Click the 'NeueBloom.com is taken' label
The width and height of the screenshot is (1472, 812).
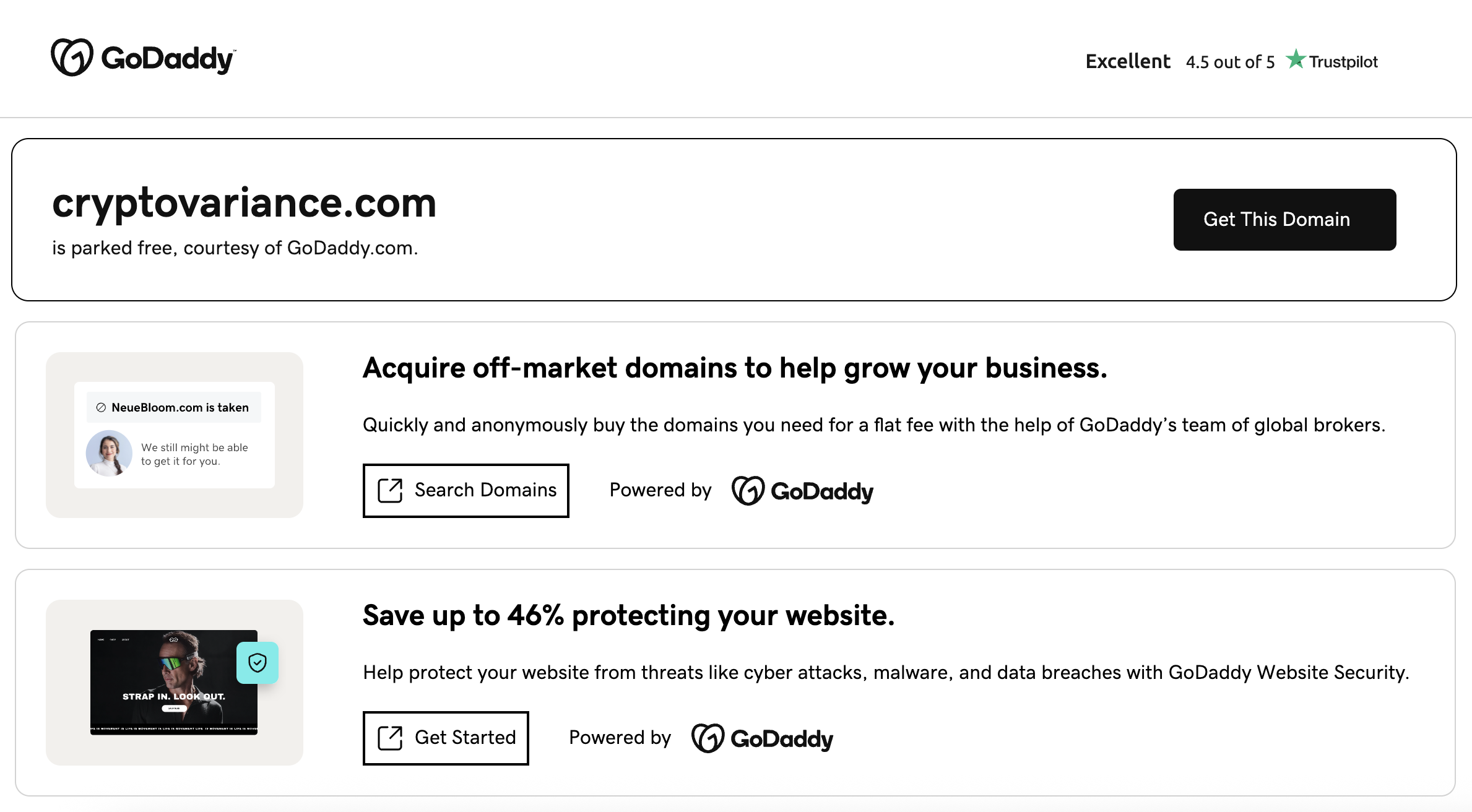[180, 407]
